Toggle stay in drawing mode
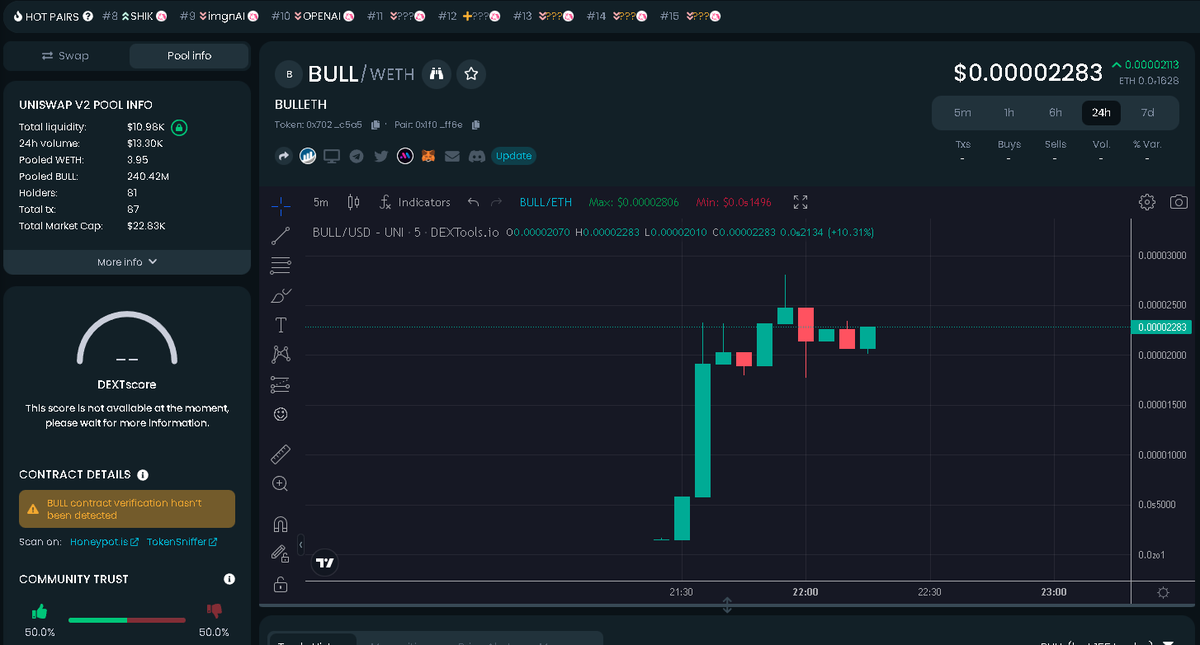The image size is (1200, 645). [x=281, y=553]
